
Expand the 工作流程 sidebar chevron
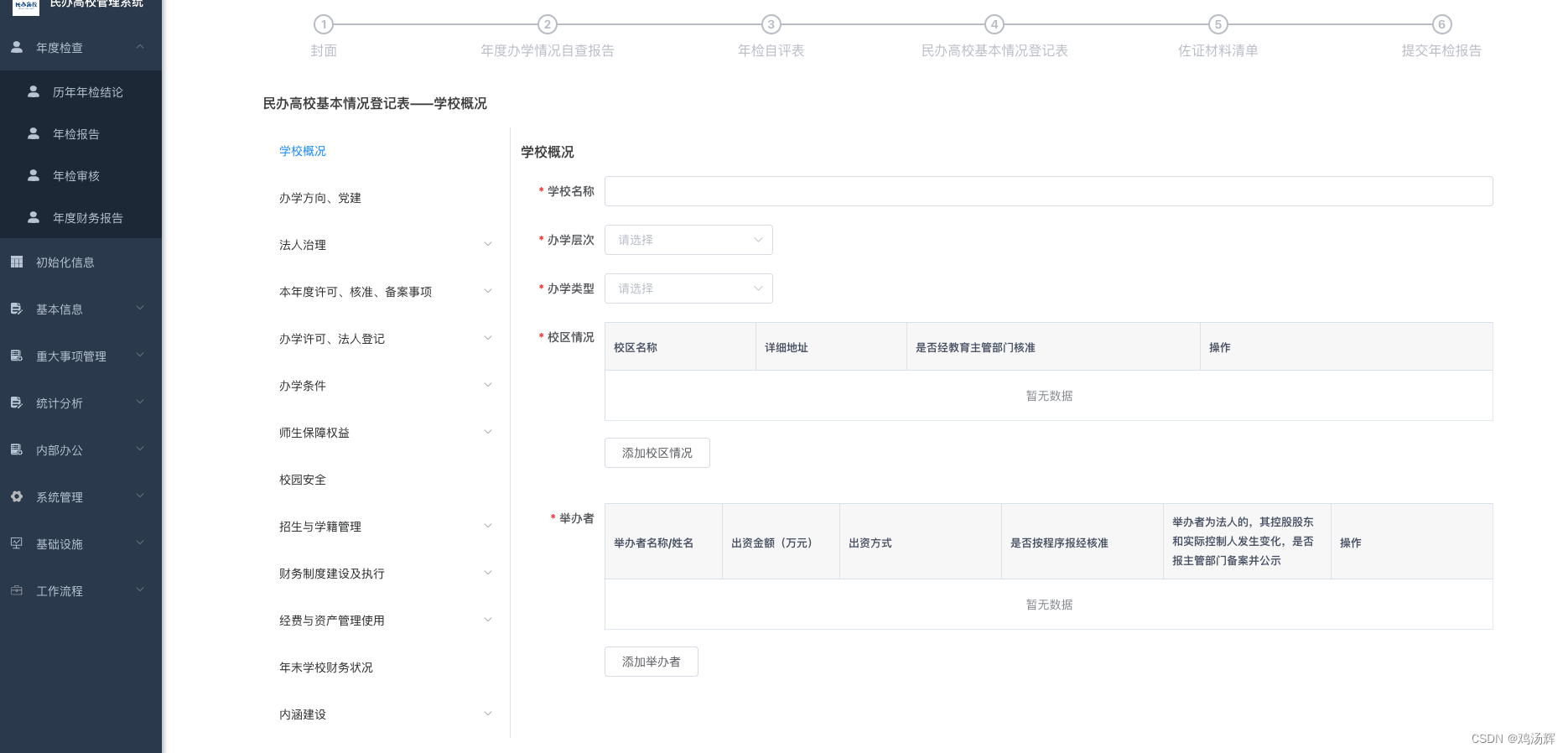click(x=140, y=590)
